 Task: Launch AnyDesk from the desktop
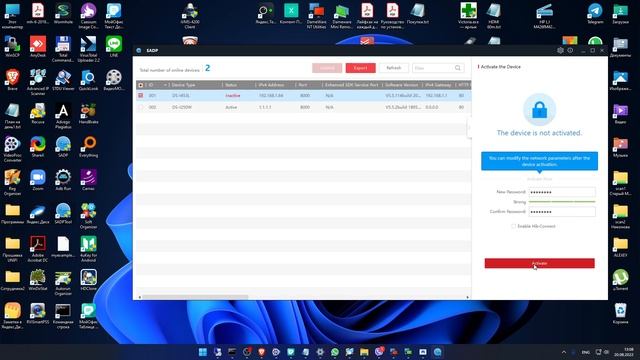(x=38, y=47)
